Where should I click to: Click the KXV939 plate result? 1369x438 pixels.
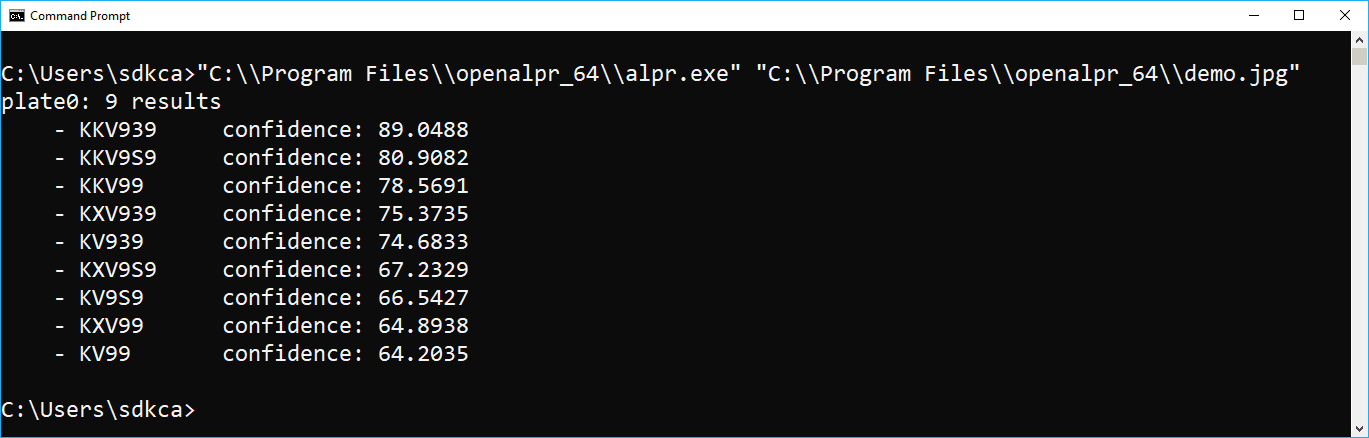click(118, 214)
